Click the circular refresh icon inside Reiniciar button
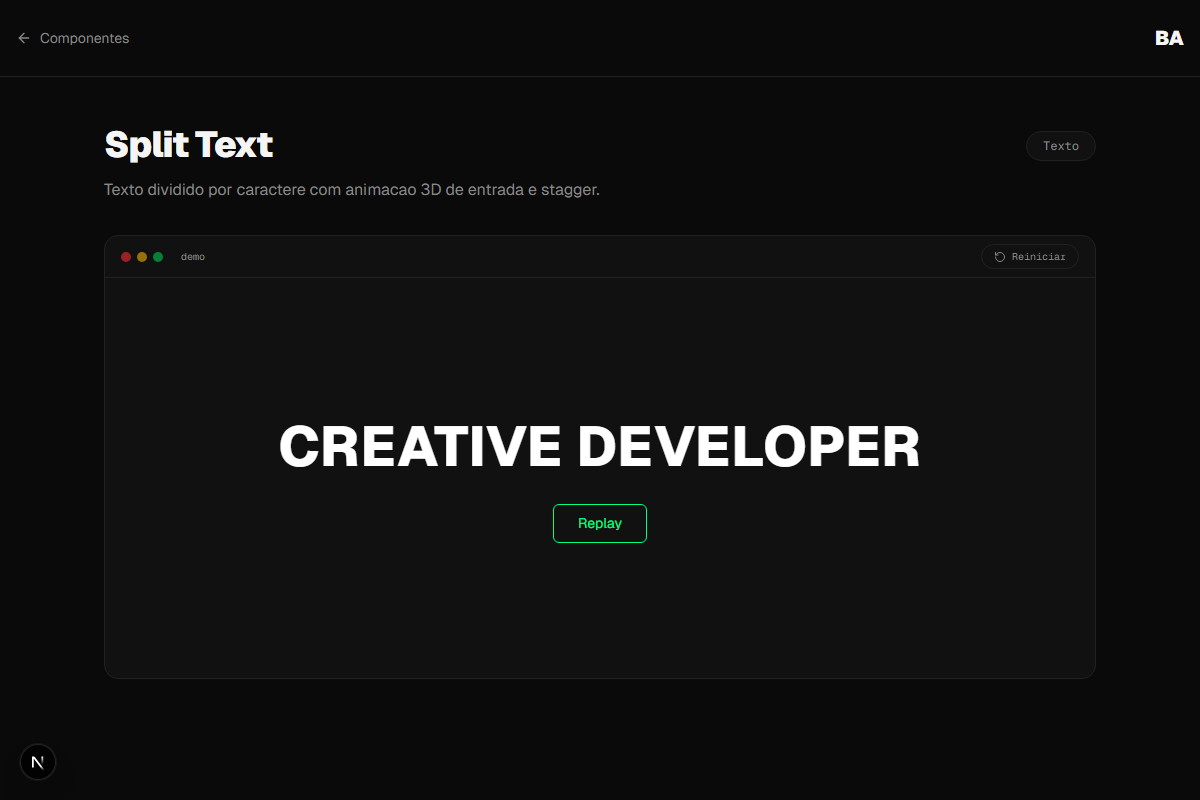1200x800 pixels. (999, 256)
